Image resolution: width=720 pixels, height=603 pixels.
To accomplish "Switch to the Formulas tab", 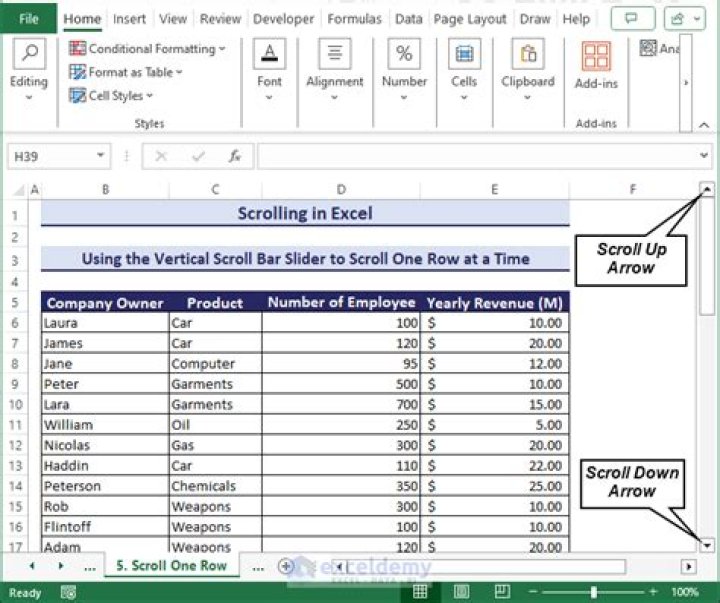I will (x=354, y=19).
